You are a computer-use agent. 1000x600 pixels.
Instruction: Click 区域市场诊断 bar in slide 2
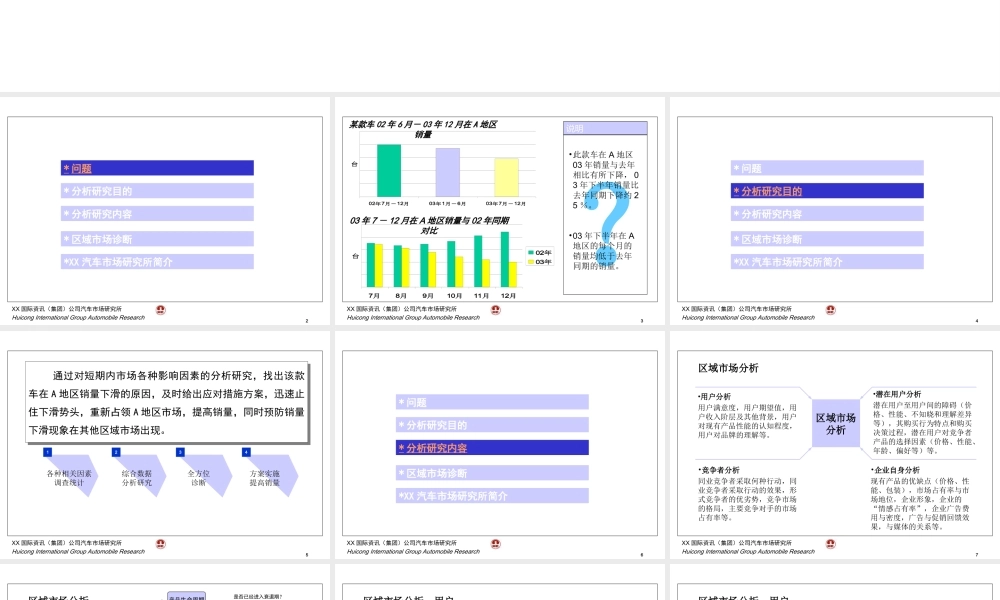point(158,239)
